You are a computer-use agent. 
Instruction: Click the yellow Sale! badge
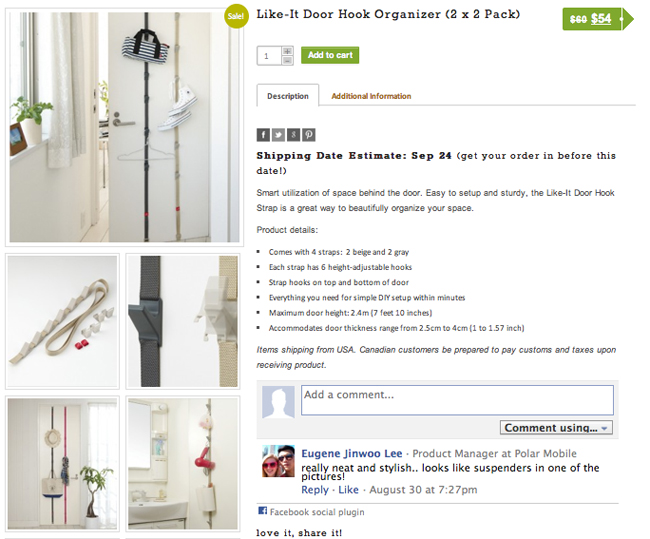click(235, 16)
